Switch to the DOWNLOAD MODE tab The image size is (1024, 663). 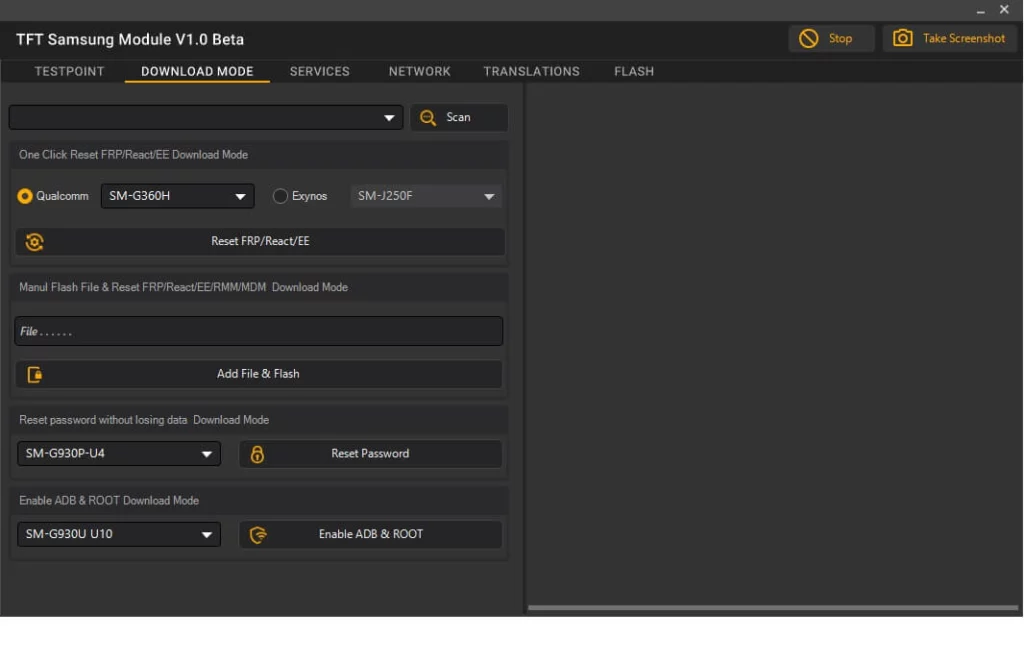pyautogui.click(x=197, y=71)
